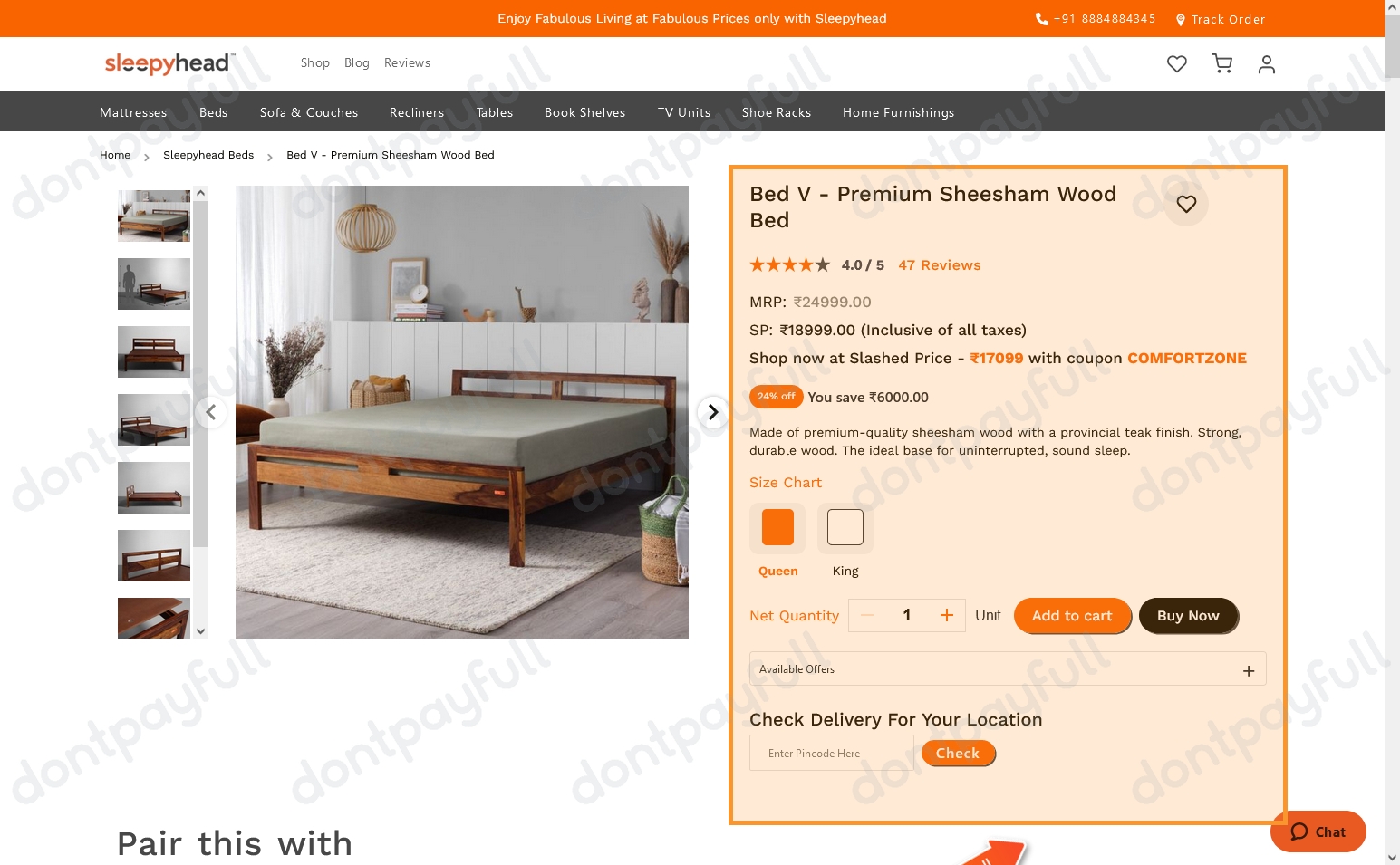Click the Add to cart button

(x=1072, y=615)
